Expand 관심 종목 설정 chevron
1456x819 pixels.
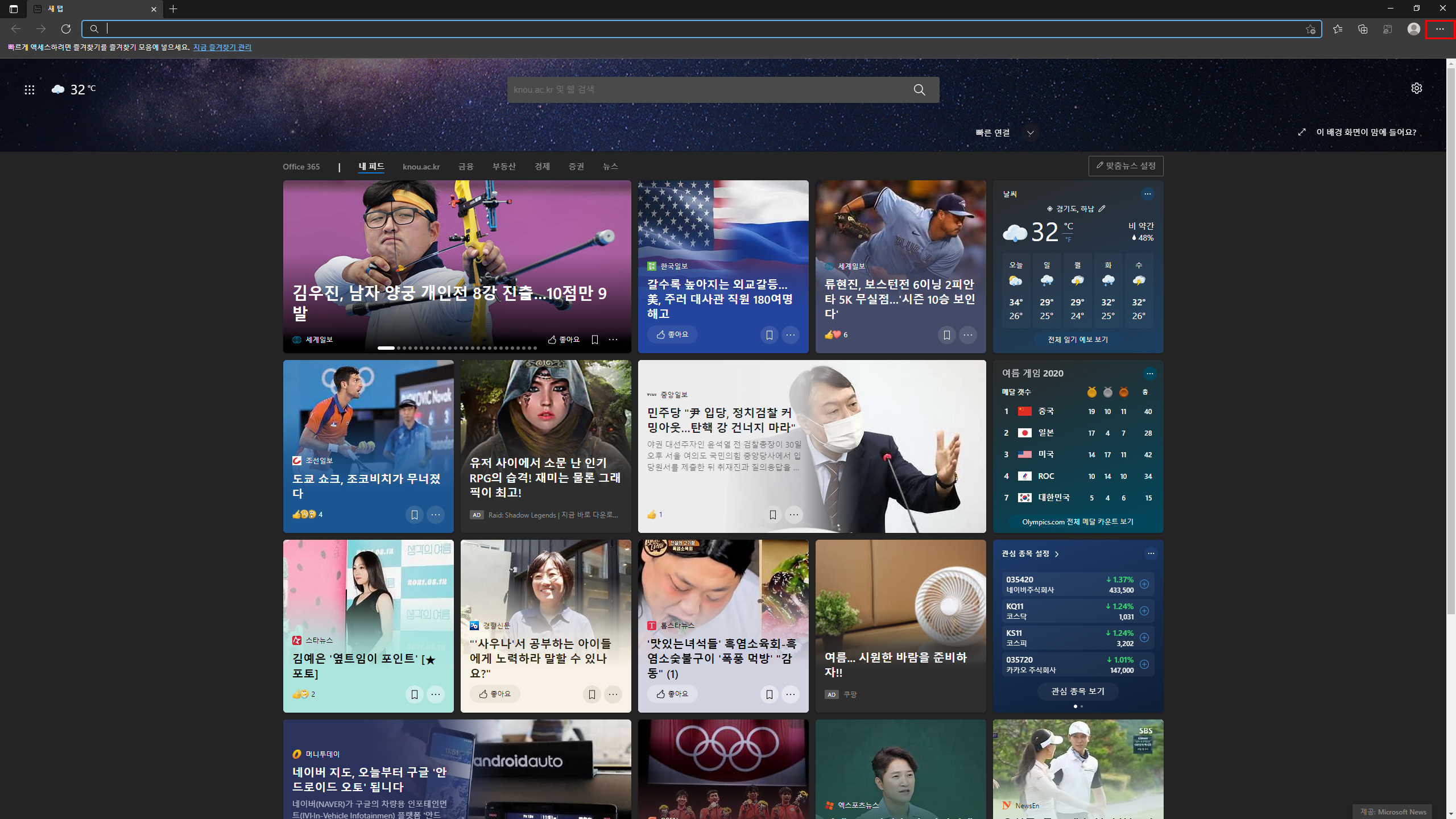coord(1057,554)
